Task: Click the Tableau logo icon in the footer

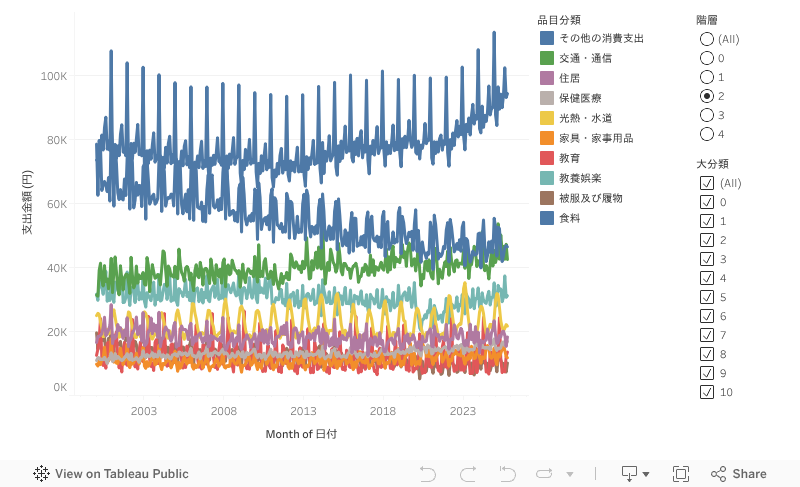Action: coord(41,474)
